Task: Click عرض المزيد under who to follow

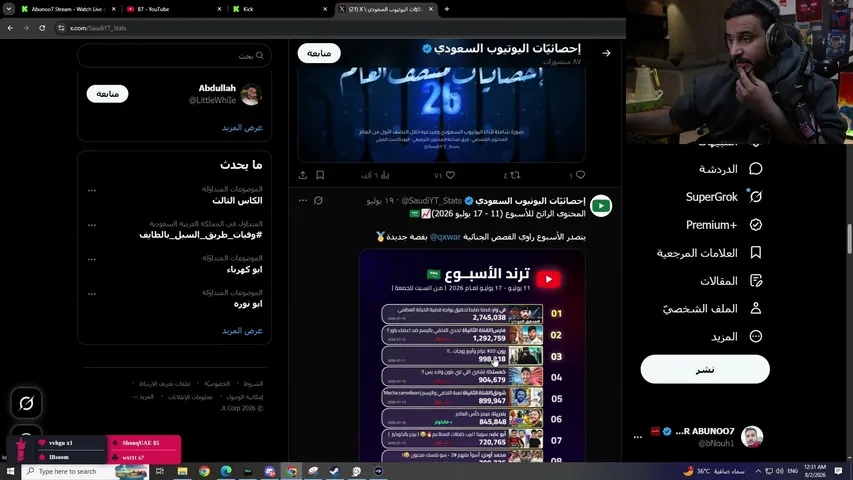Action: [x=242, y=127]
